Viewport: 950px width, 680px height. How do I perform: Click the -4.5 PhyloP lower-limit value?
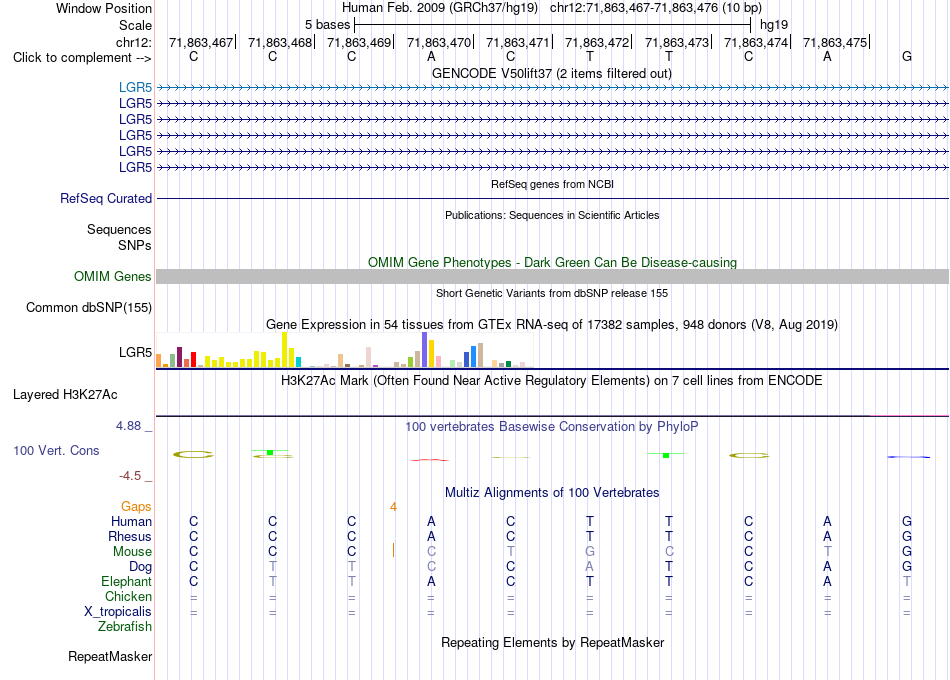coord(130,476)
